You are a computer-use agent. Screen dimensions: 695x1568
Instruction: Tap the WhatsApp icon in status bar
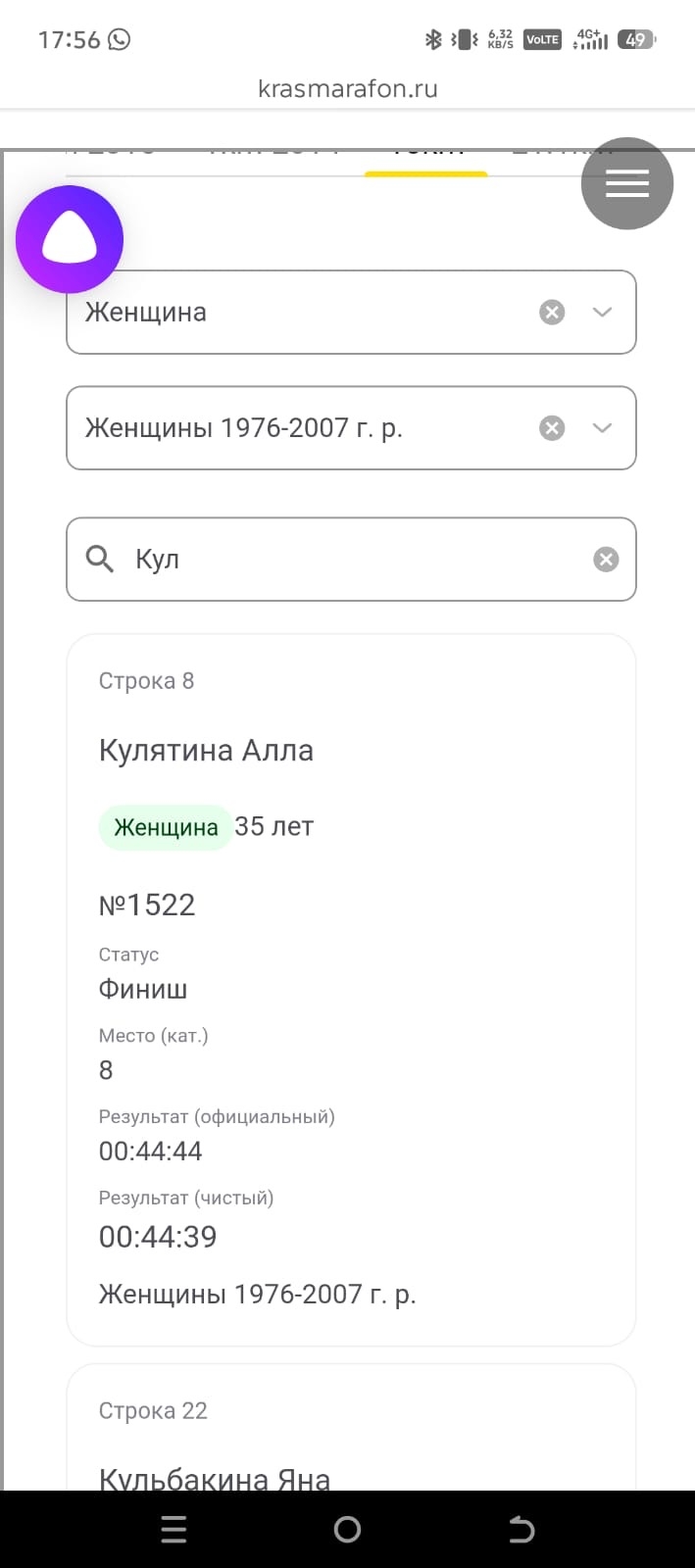click(x=120, y=39)
